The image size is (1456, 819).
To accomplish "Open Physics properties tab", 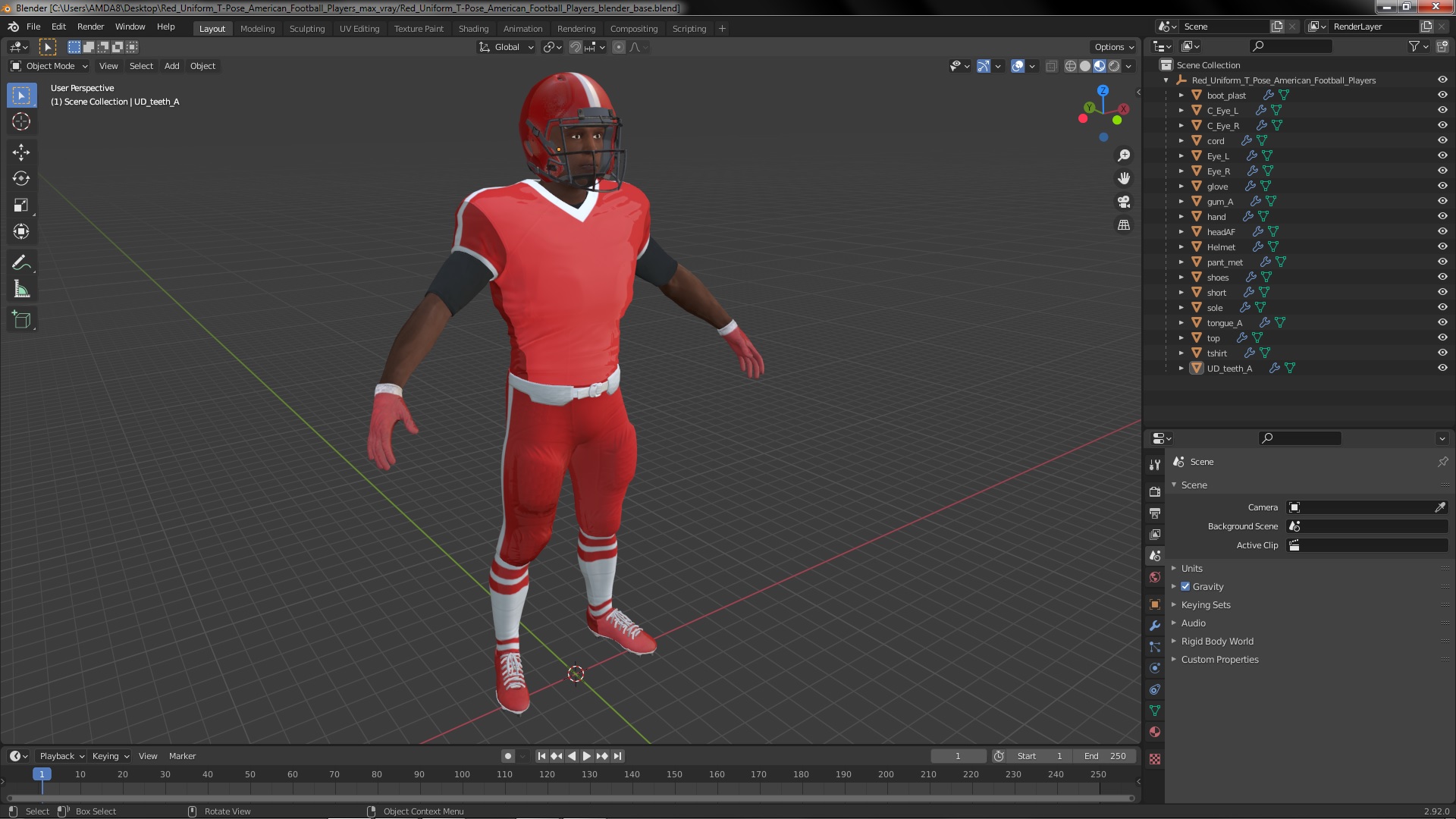I will pyautogui.click(x=1155, y=668).
